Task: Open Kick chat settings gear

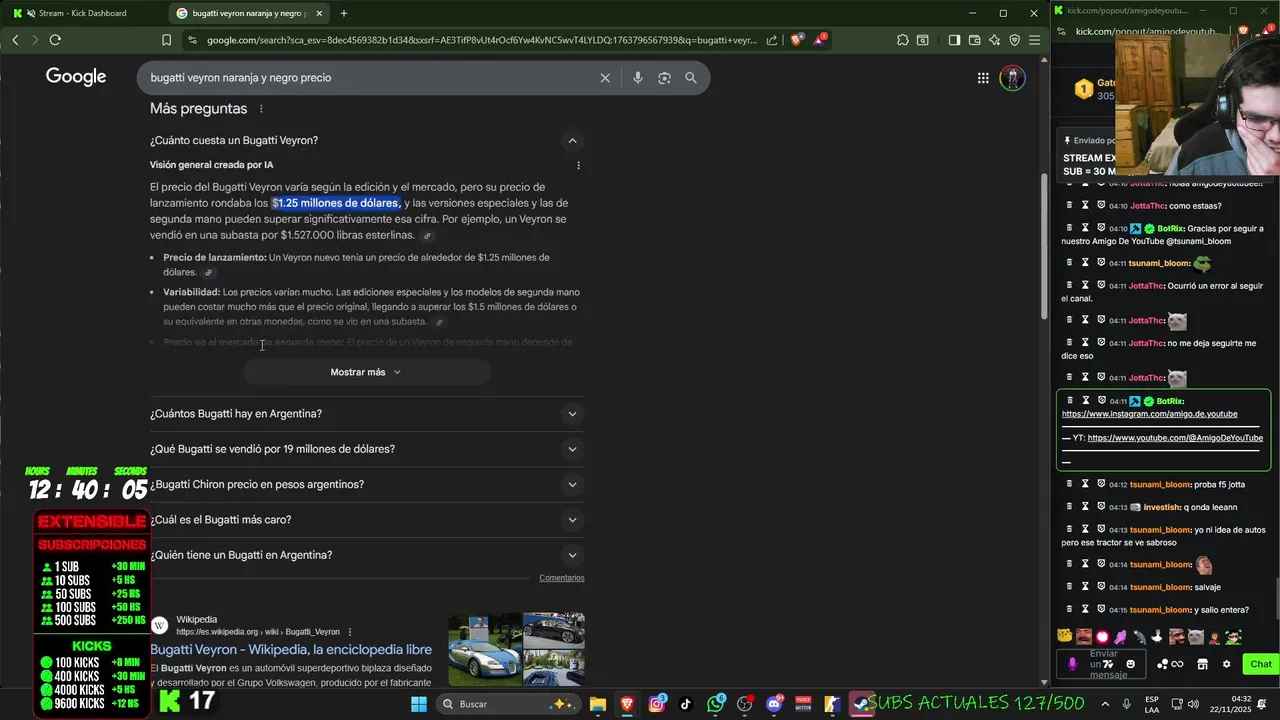Action: pyautogui.click(x=1226, y=664)
